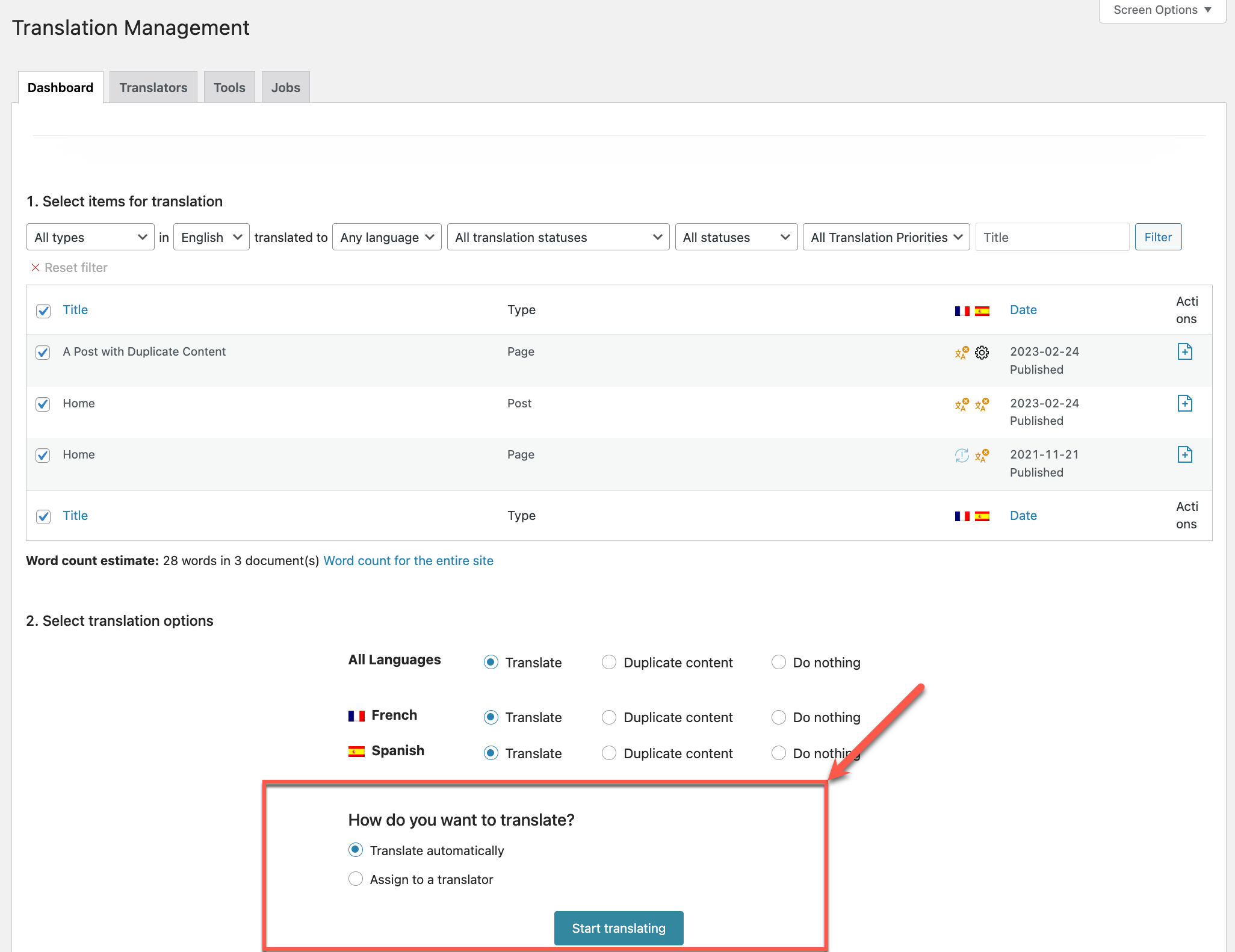Open the Jobs tab

click(x=285, y=87)
